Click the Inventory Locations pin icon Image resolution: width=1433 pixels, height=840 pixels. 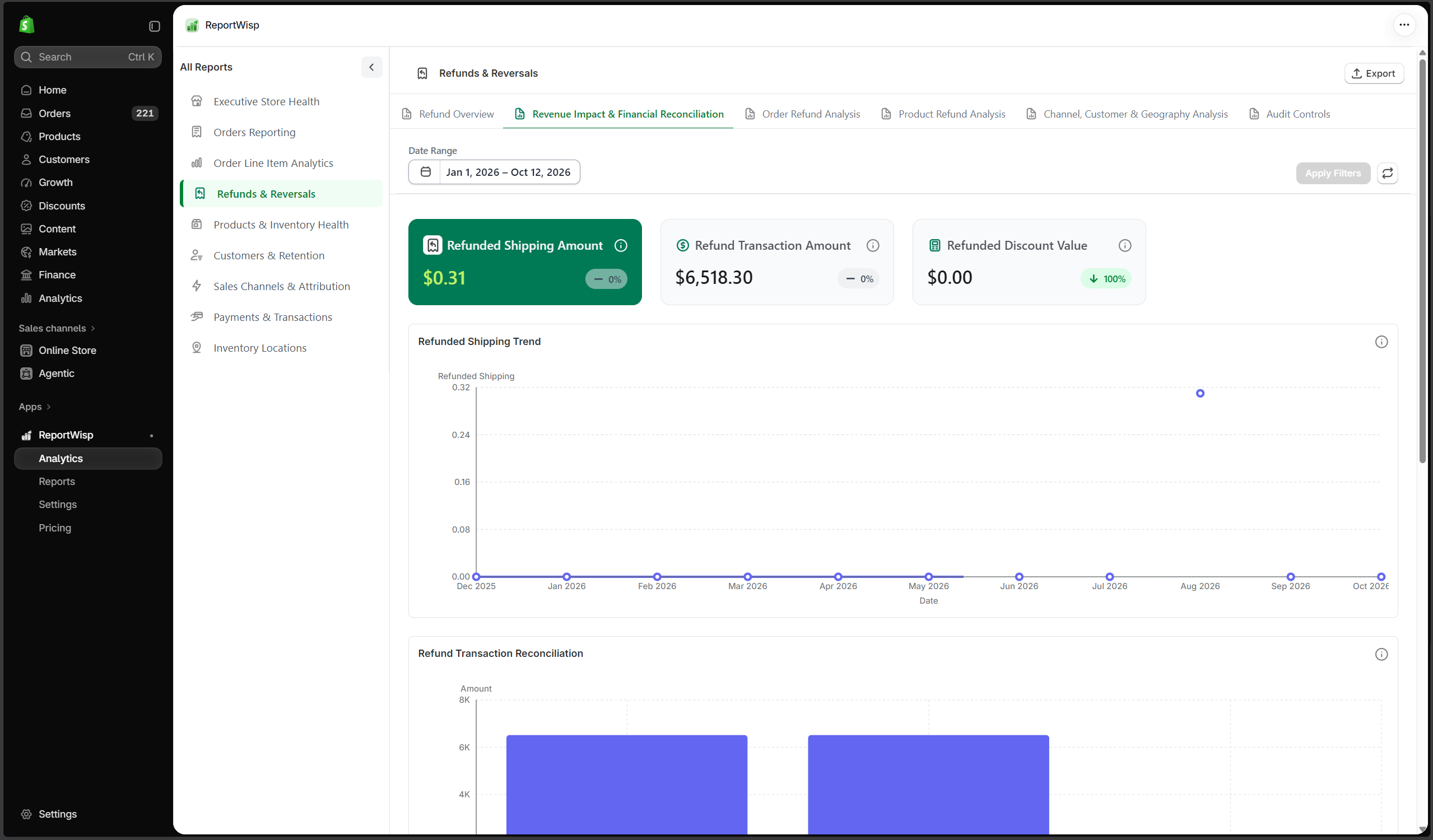pos(197,348)
